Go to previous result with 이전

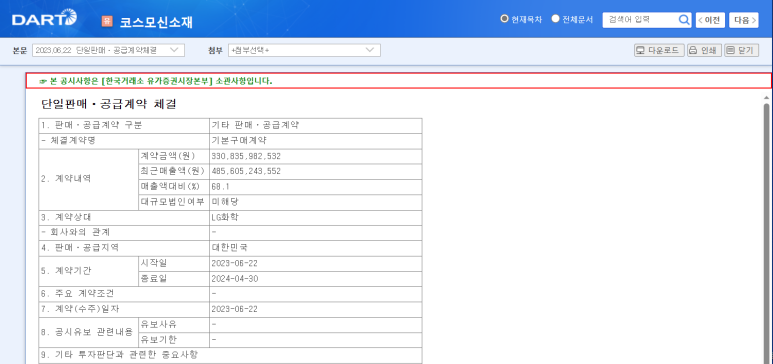(x=710, y=20)
